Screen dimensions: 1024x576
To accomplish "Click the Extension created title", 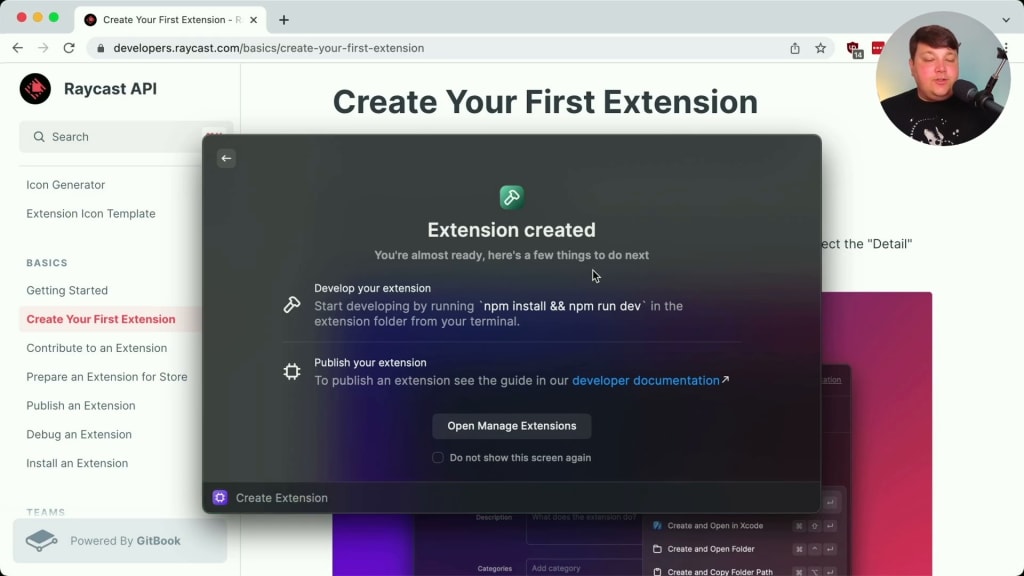I will pos(511,230).
